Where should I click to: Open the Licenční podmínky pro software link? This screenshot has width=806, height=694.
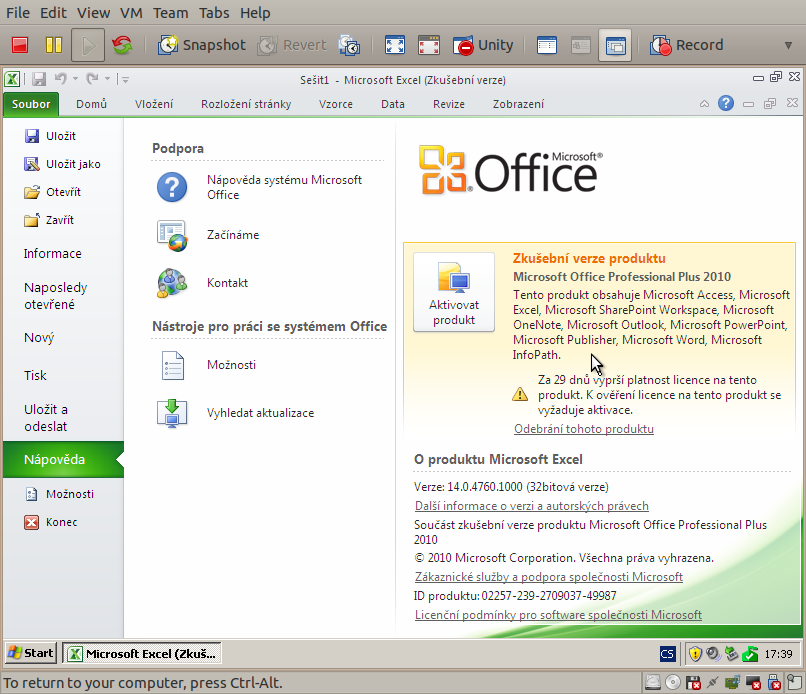pos(558,615)
